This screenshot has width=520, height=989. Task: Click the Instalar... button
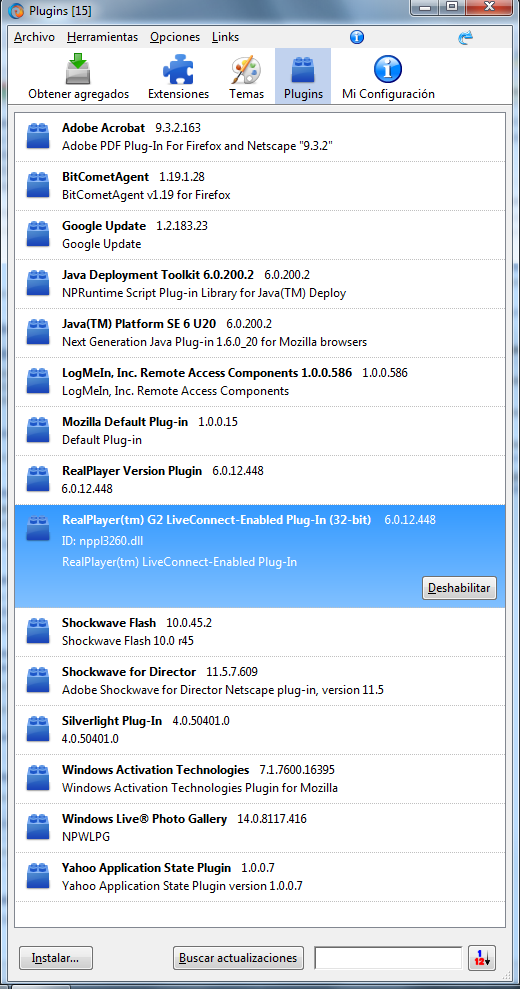[x=56, y=957]
